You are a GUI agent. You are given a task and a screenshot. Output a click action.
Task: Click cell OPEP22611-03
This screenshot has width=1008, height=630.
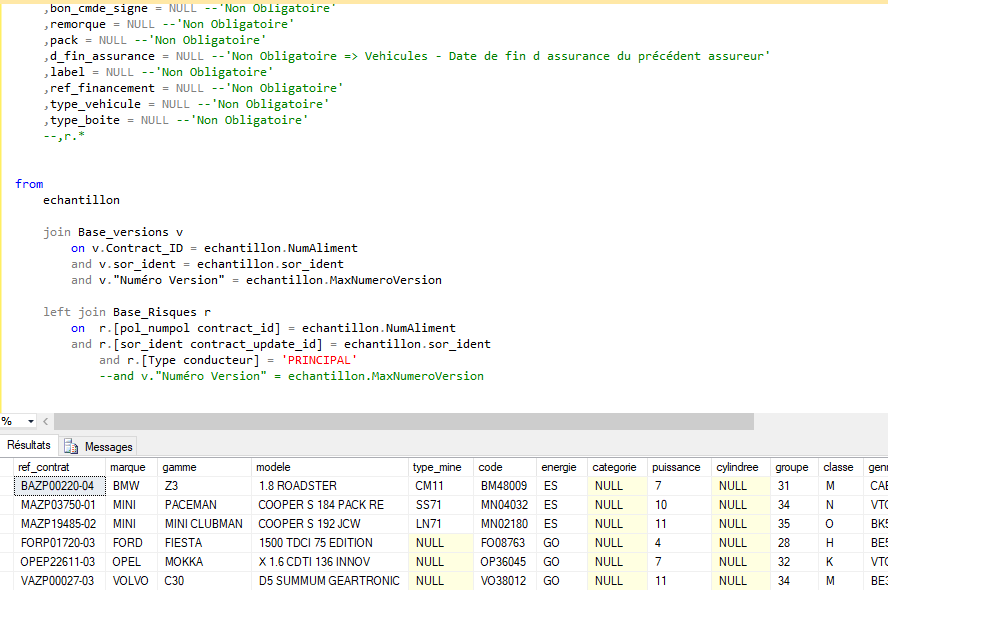tap(59, 562)
